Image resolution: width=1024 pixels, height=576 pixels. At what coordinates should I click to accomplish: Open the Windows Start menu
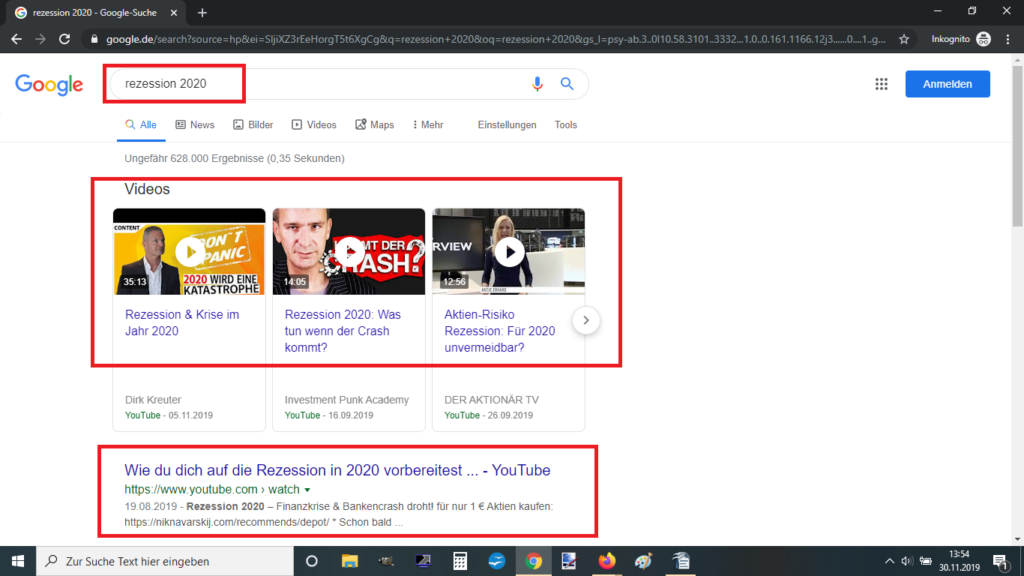[x=18, y=561]
